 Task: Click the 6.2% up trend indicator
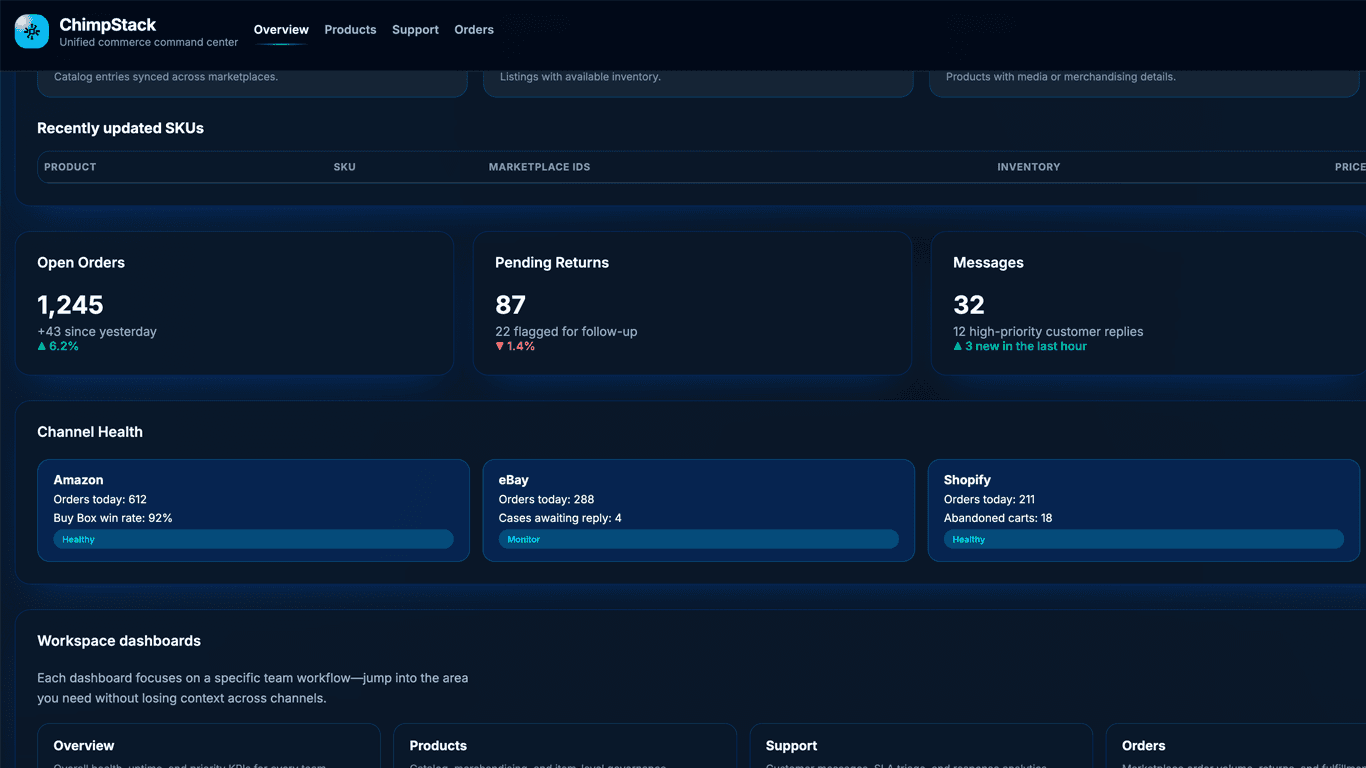click(58, 346)
